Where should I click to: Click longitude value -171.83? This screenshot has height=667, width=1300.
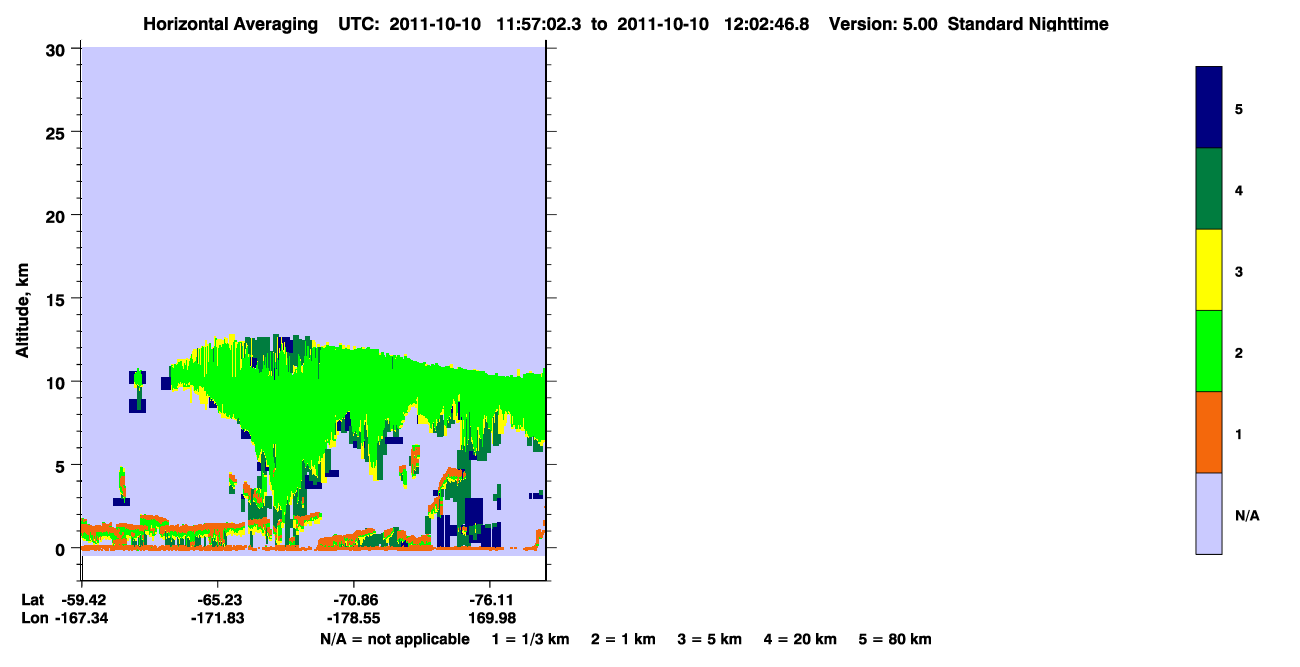coord(217,618)
